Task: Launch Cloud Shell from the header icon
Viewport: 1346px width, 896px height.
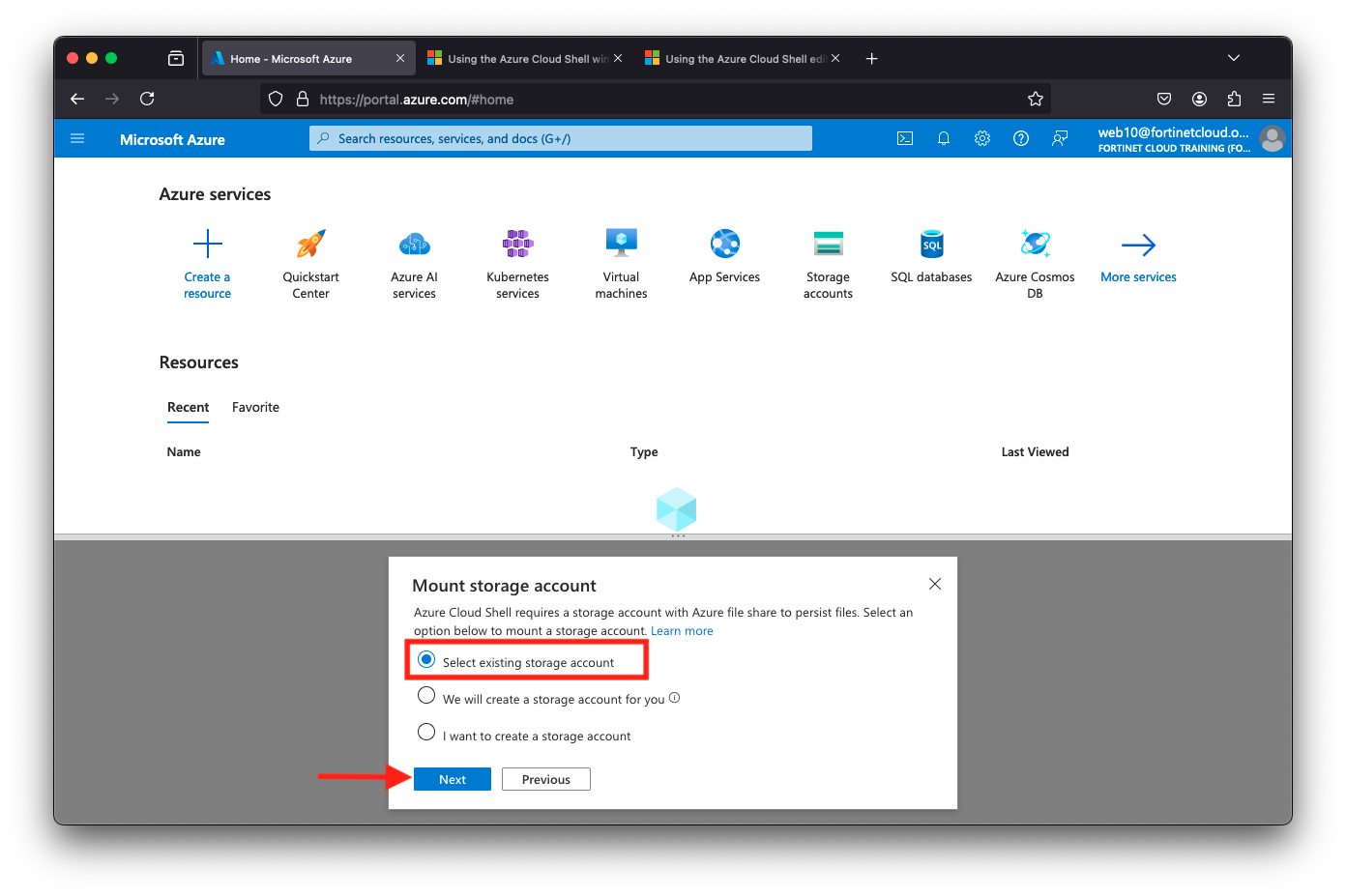Action: (905, 138)
